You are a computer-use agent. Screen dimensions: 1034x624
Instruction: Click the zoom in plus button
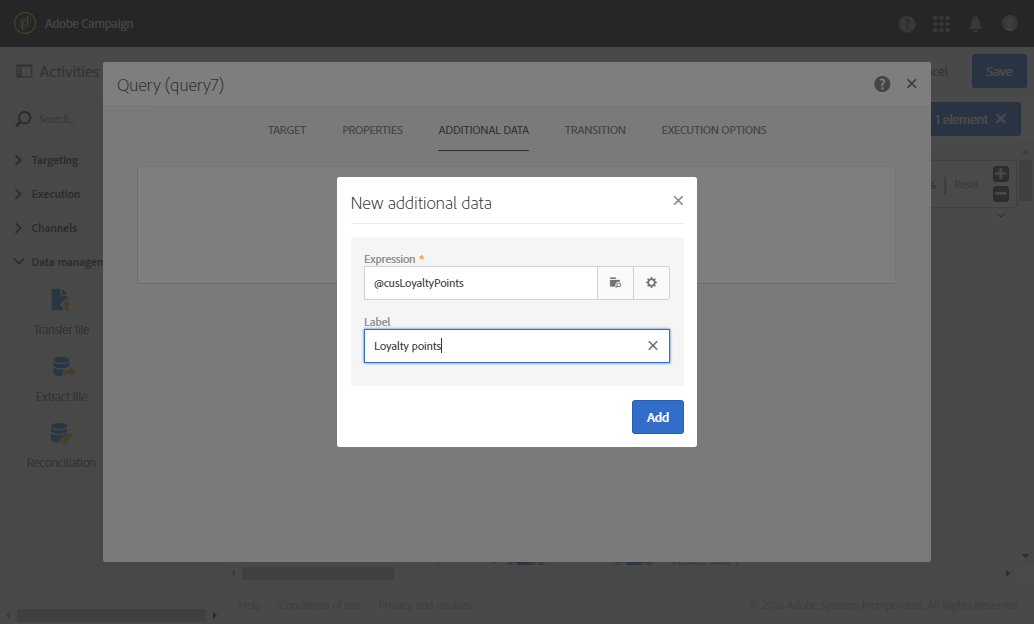1000,174
